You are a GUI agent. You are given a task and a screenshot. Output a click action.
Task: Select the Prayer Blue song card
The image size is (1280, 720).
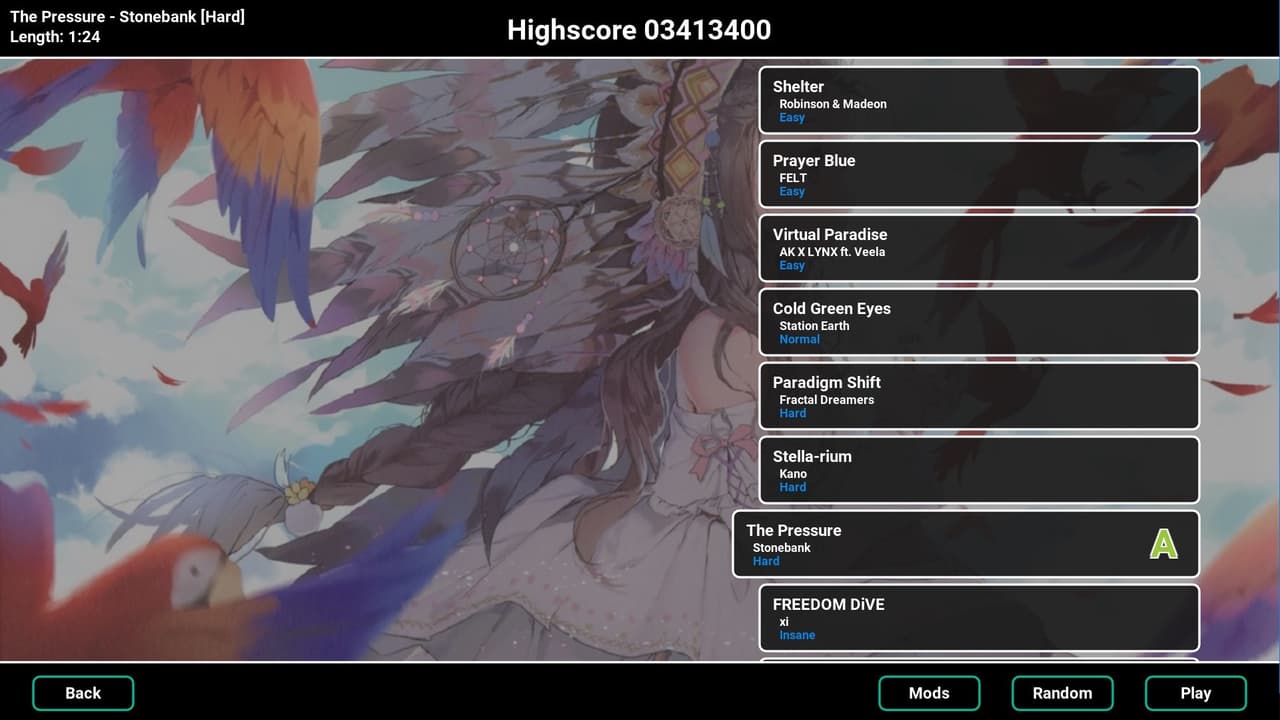click(979, 174)
